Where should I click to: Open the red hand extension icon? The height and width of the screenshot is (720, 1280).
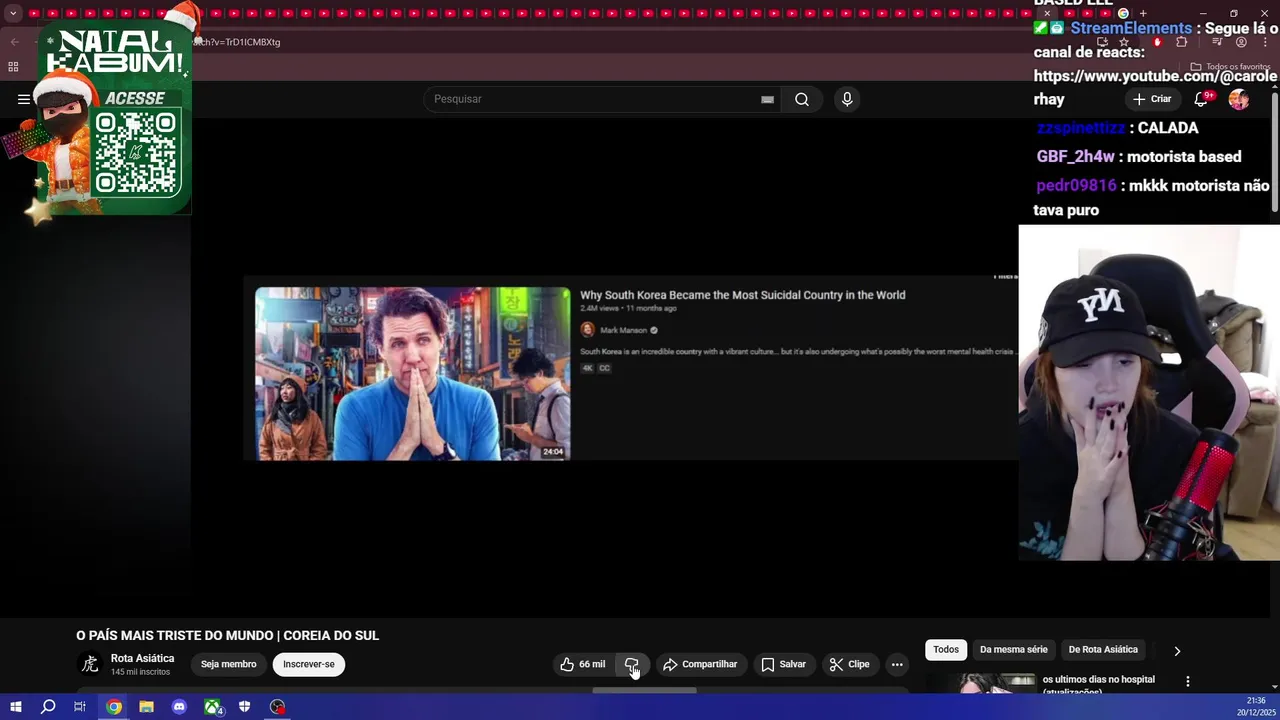click(1157, 42)
